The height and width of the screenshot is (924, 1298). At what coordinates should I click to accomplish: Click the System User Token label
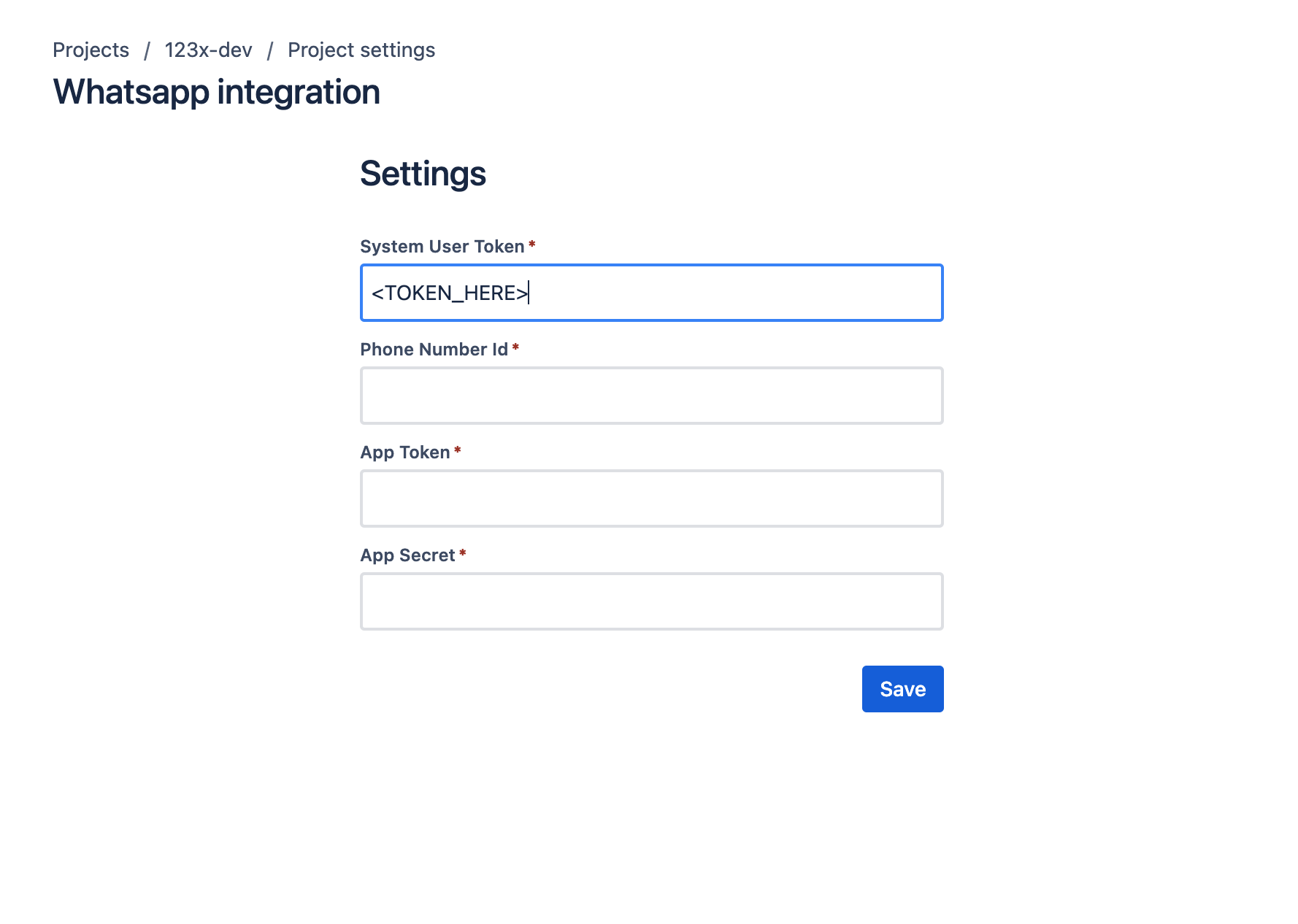442,246
